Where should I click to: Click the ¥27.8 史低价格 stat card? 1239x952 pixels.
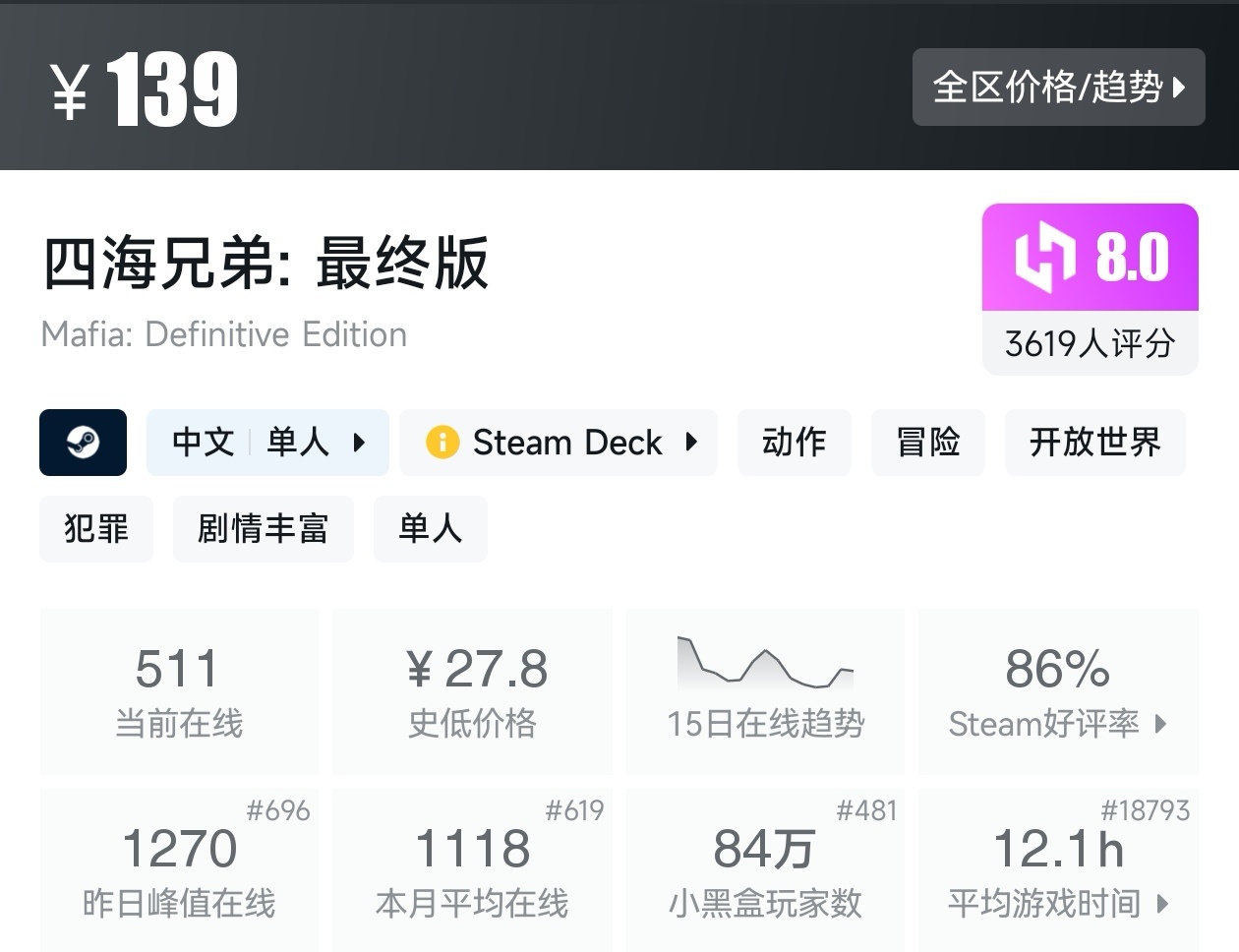[473, 691]
